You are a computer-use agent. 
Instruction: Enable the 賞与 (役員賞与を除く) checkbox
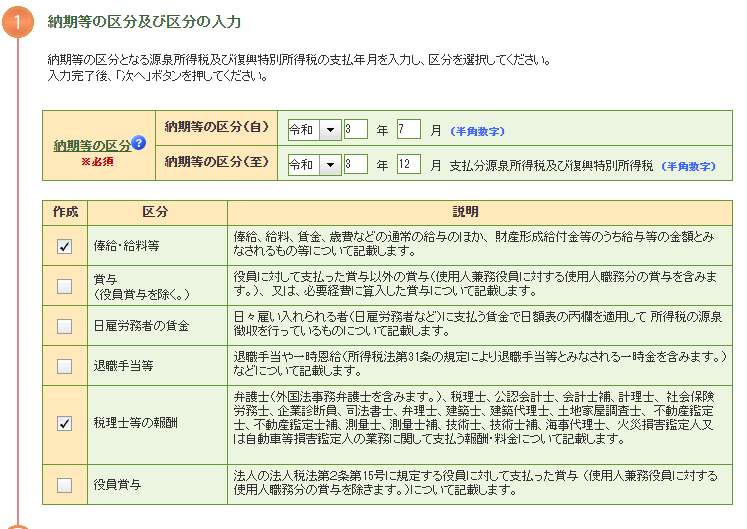pos(64,286)
